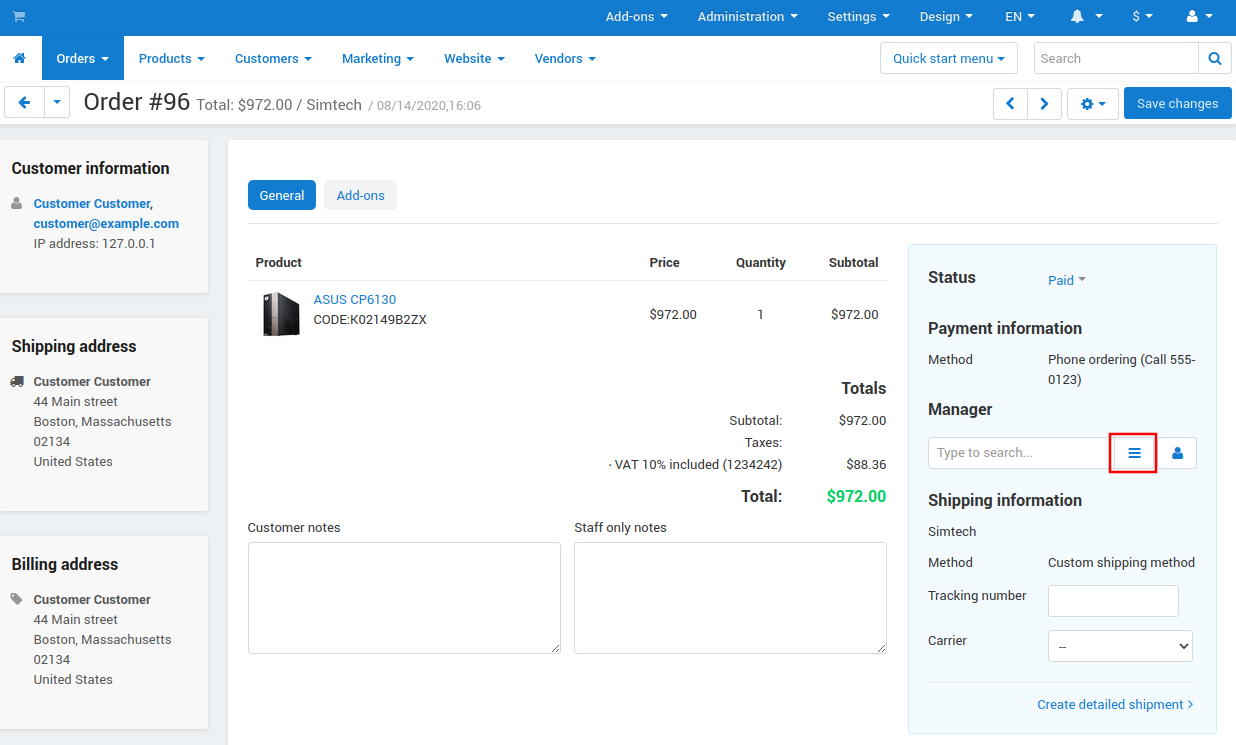Open the Orders menu
This screenshot has width=1236, height=745.
point(83,59)
